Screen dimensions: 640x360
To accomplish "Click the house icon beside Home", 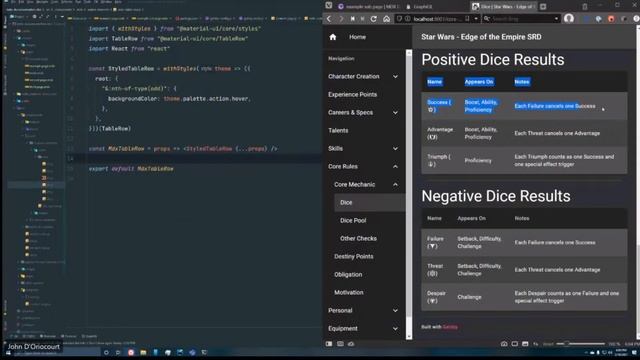I will [x=333, y=37].
